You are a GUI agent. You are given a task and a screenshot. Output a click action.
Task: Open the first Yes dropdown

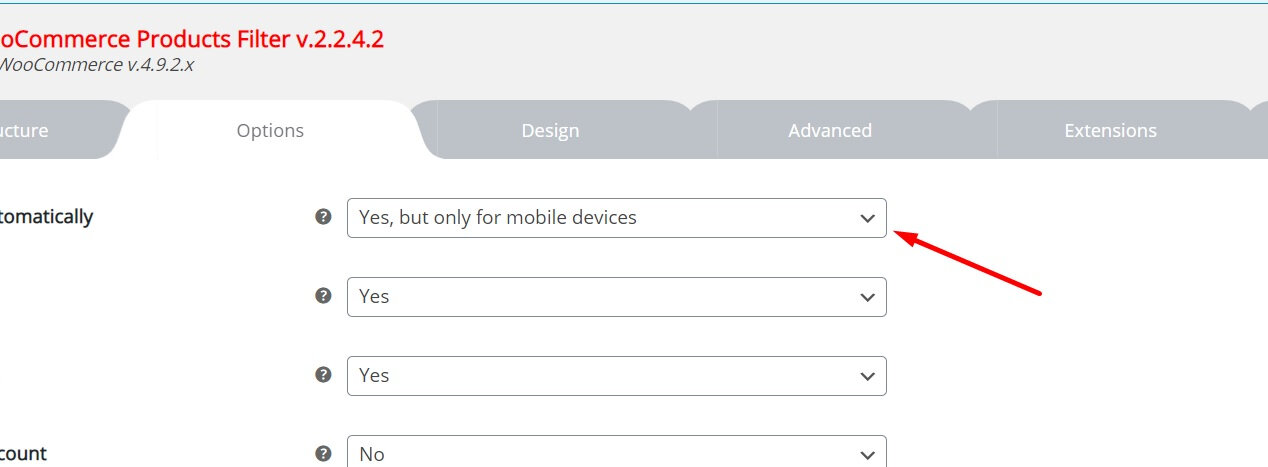(600, 297)
